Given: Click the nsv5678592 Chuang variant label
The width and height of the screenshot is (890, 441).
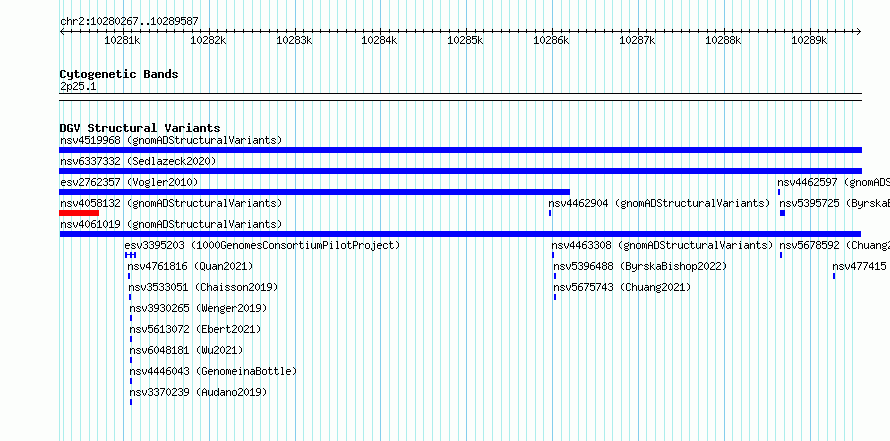Looking at the screenshot, I should 834,245.
